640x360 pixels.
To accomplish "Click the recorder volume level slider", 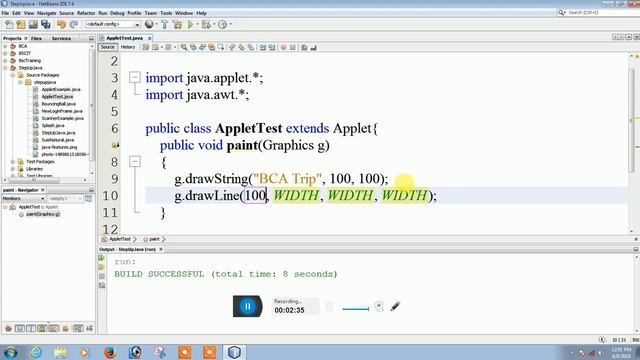I will tap(356, 309).
